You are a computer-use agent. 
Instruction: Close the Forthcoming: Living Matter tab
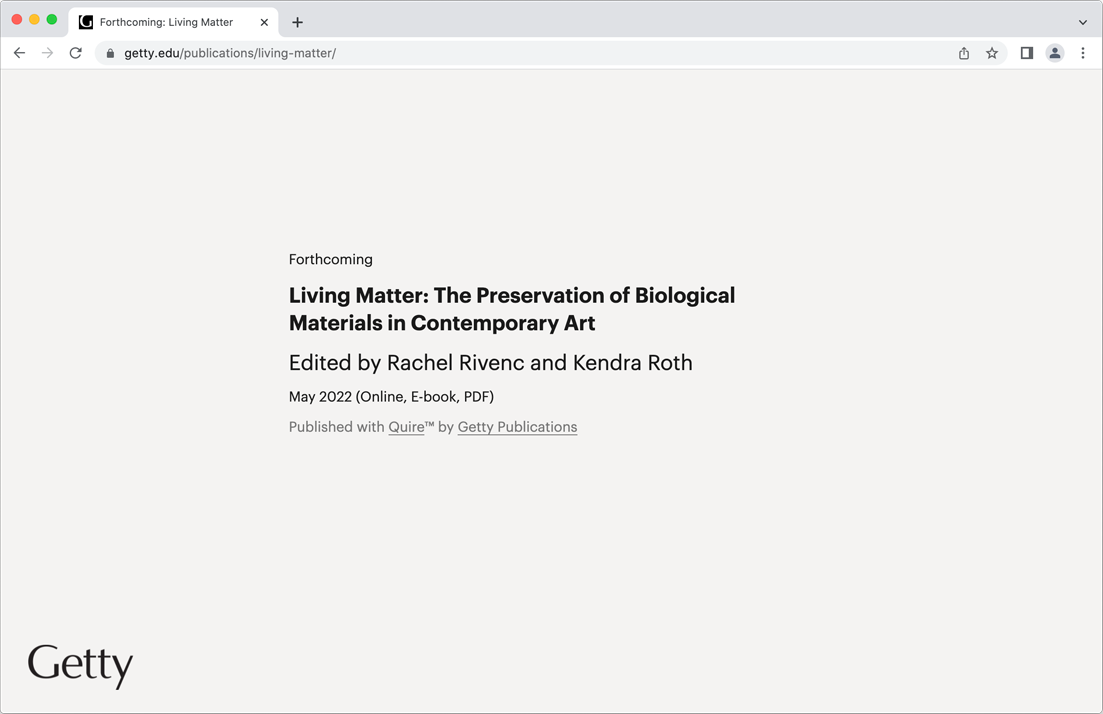click(264, 22)
